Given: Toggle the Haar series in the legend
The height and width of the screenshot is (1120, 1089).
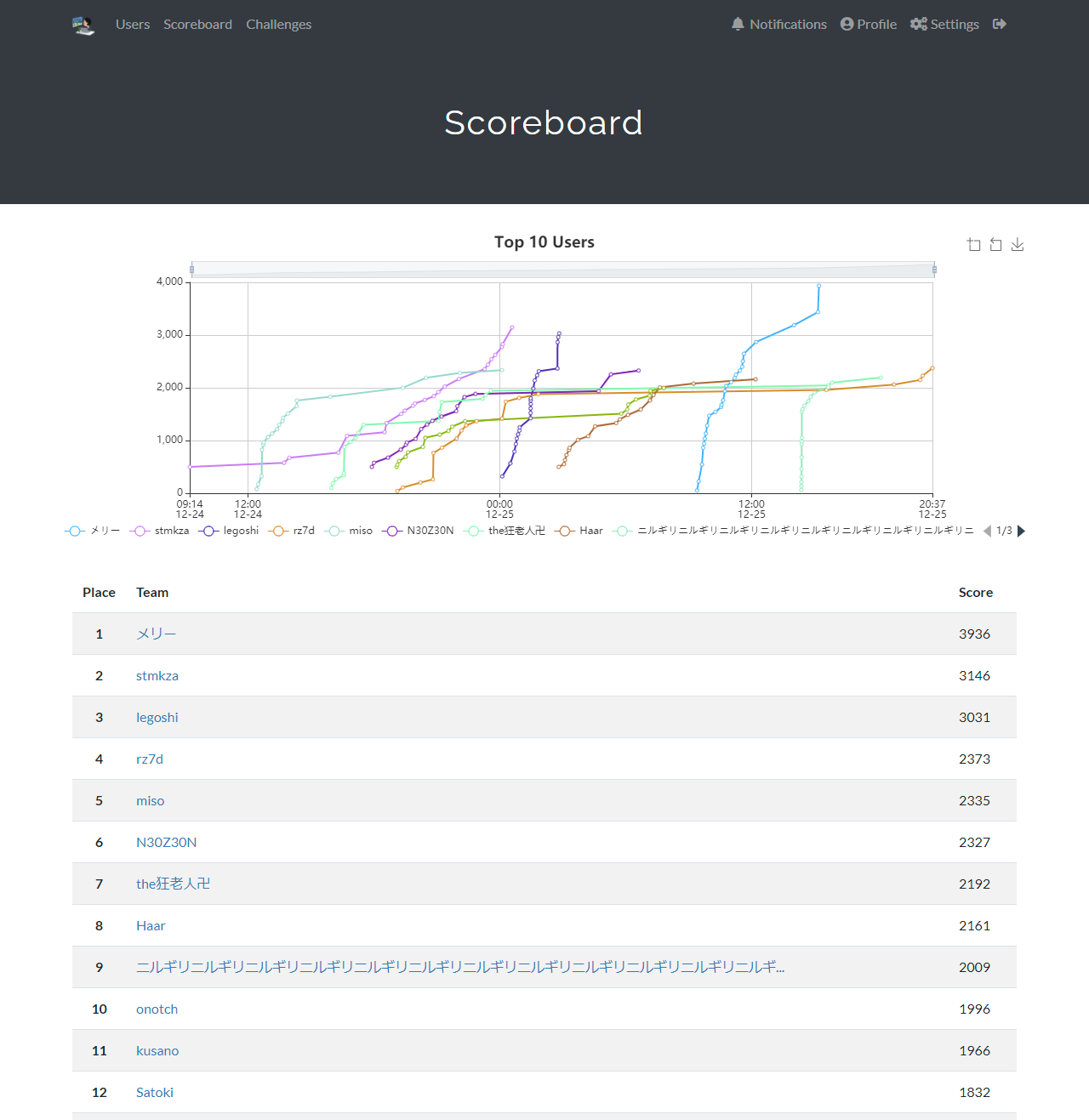Looking at the screenshot, I should (x=579, y=531).
